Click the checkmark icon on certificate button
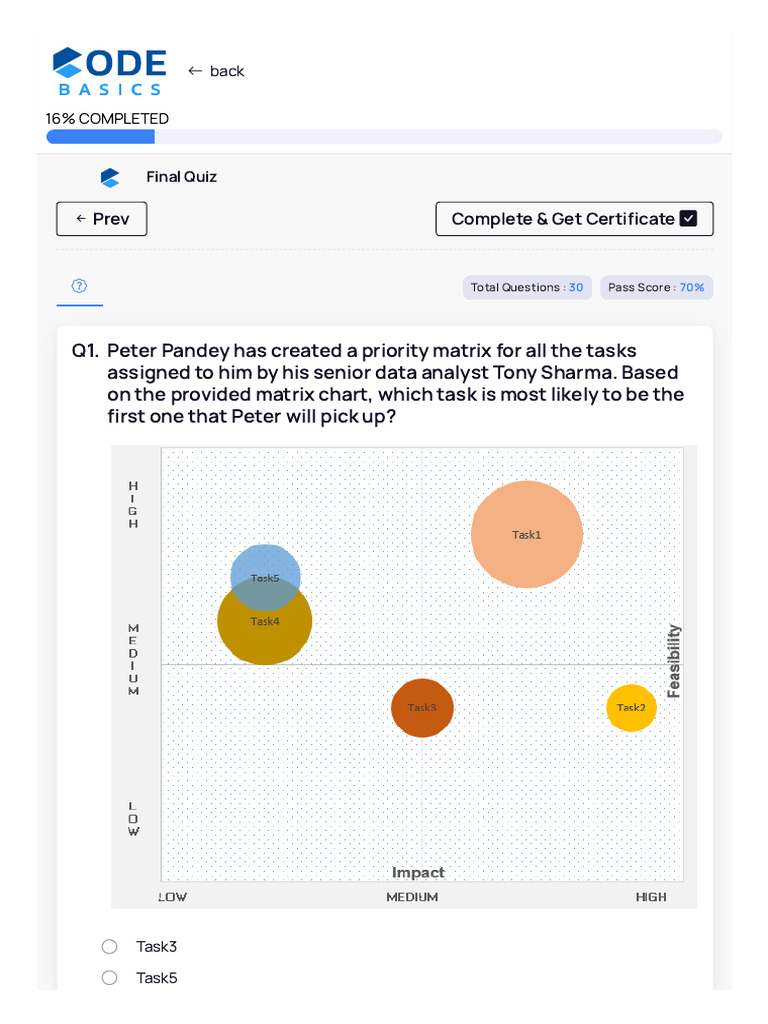 [x=688, y=219]
